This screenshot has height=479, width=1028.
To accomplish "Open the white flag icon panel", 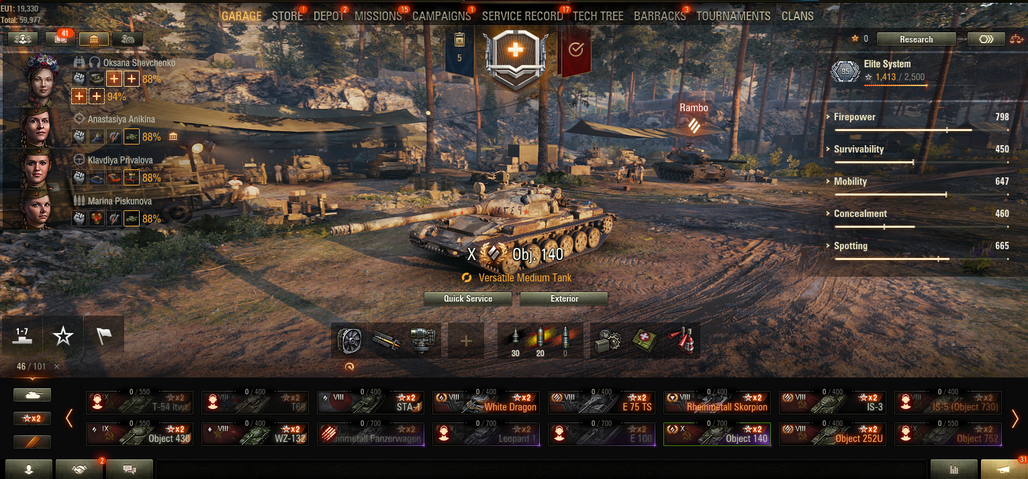I will coord(104,336).
